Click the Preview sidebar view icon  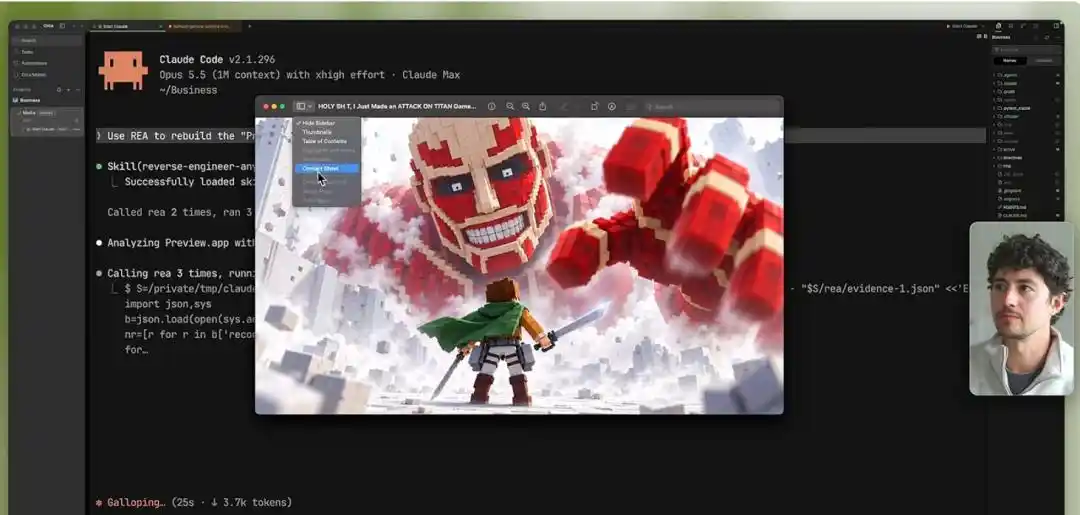tap(300, 107)
